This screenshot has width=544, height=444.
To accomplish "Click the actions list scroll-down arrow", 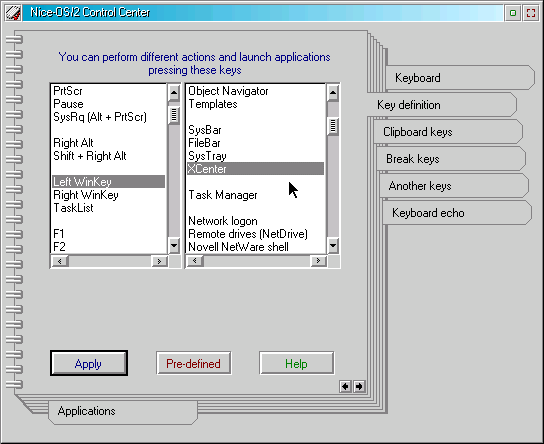I will pos(333,246).
